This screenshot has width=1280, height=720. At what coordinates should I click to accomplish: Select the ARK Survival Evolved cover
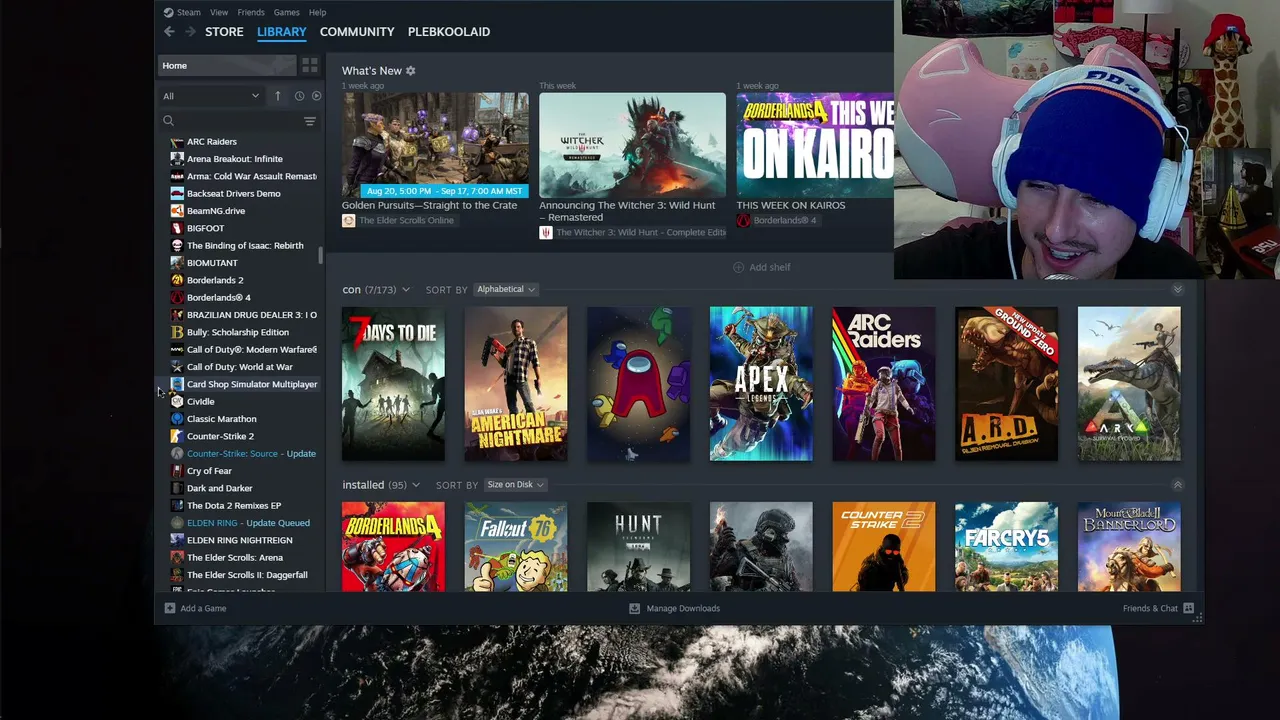coord(1129,384)
